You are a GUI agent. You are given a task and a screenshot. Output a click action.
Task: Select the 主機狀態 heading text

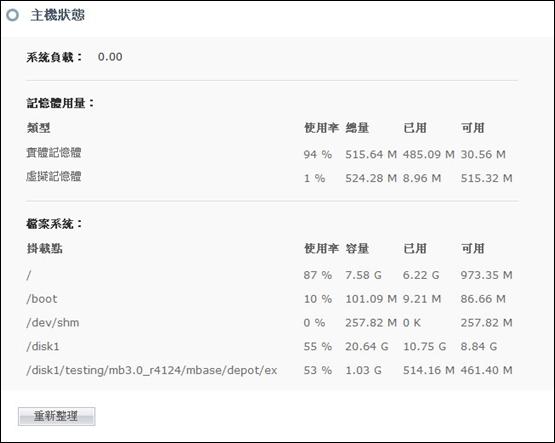tap(58, 15)
